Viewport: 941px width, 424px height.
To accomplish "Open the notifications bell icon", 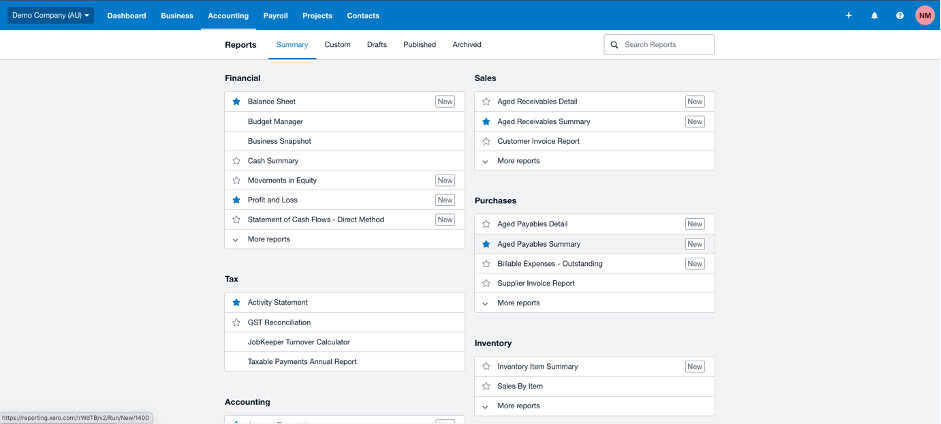I will [874, 16].
